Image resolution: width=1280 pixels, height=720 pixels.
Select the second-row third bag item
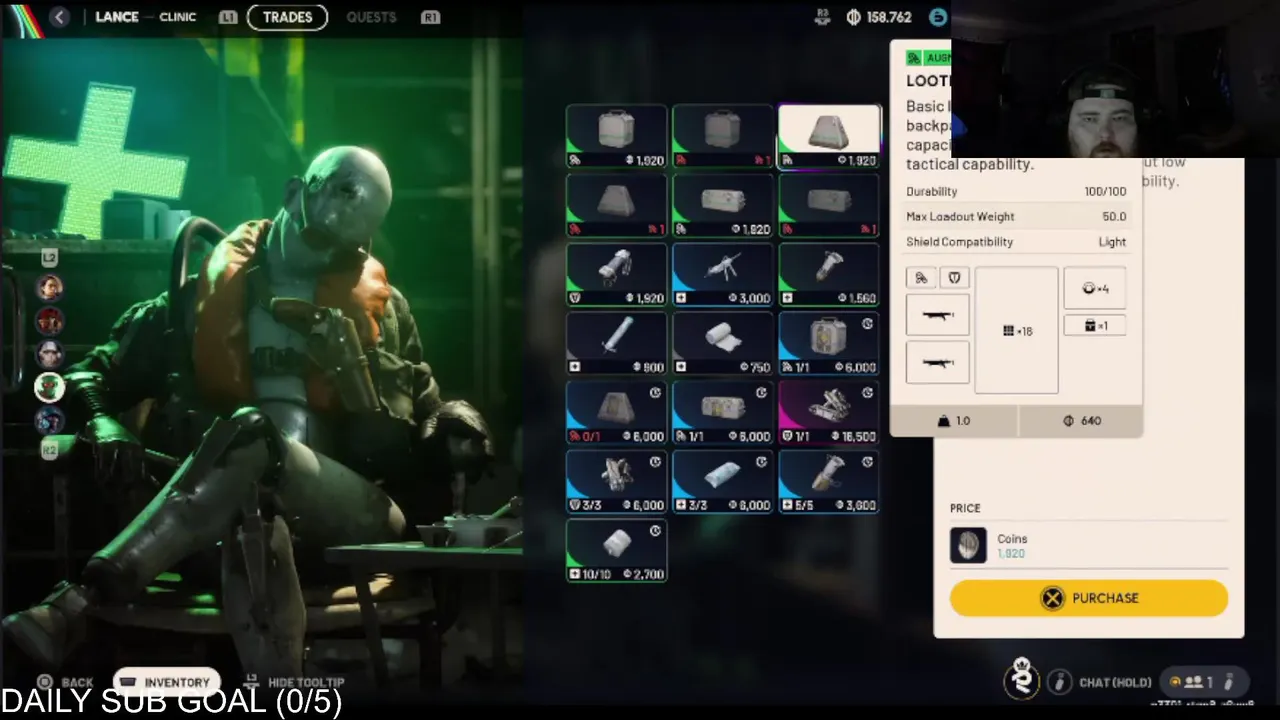point(829,206)
